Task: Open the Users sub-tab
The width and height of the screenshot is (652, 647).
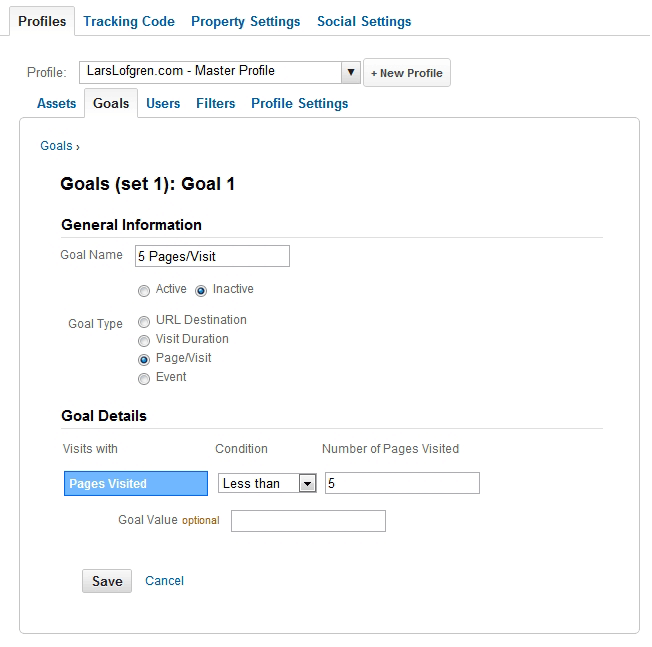Action: (163, 103)
